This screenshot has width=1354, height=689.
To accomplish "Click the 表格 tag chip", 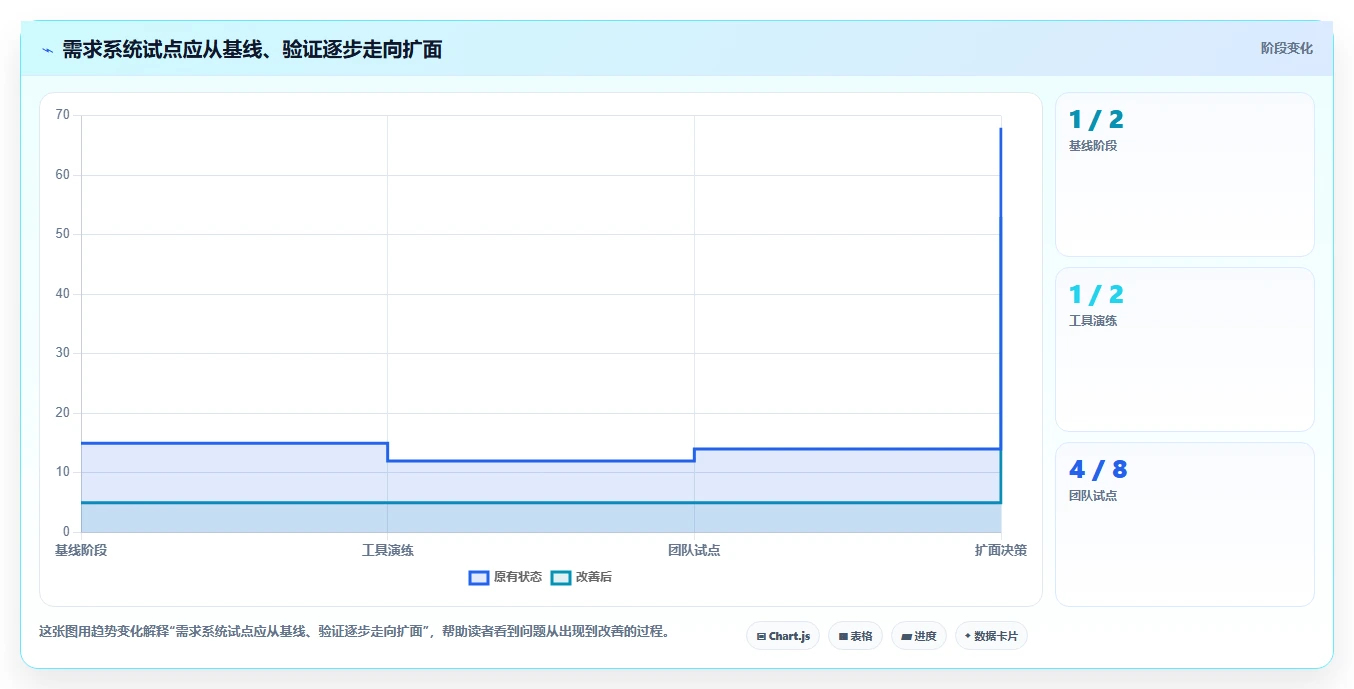I will coord(855,636).
